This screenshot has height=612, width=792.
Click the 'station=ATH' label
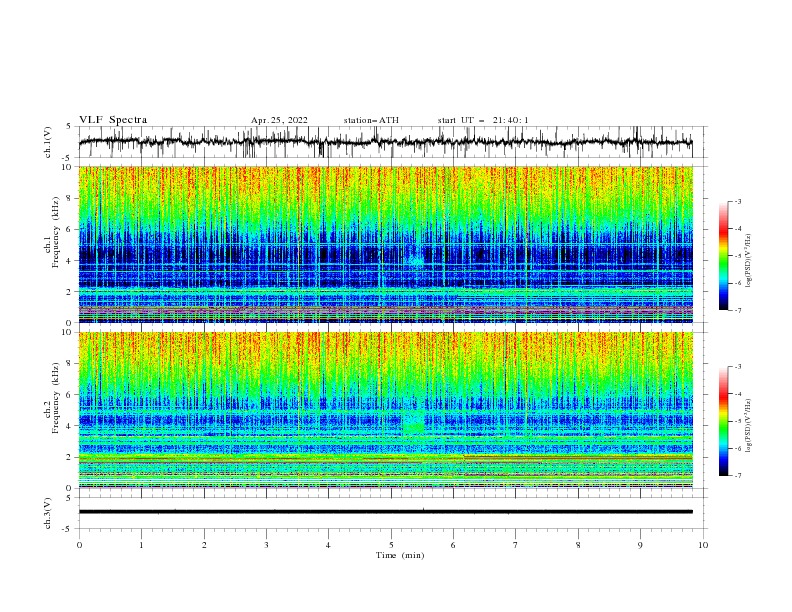pos(371,120)
